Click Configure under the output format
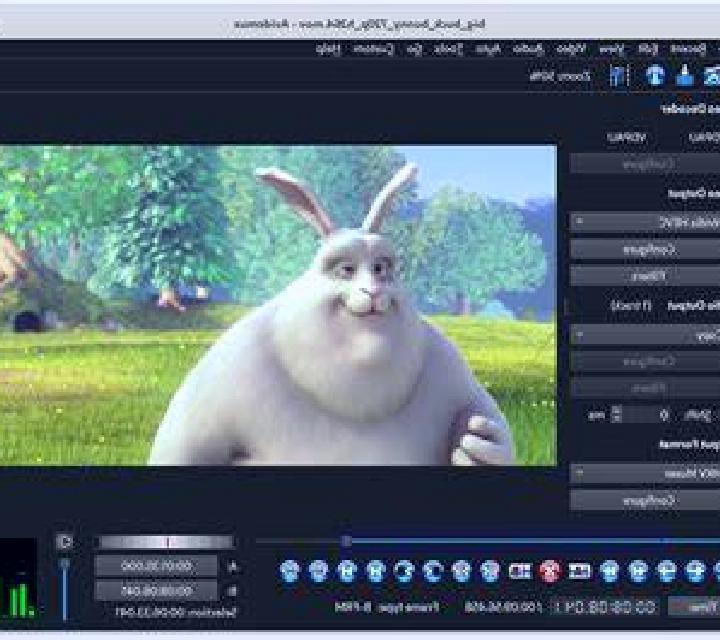The width and height of the screenshot is (720, 640). point(645,500)
